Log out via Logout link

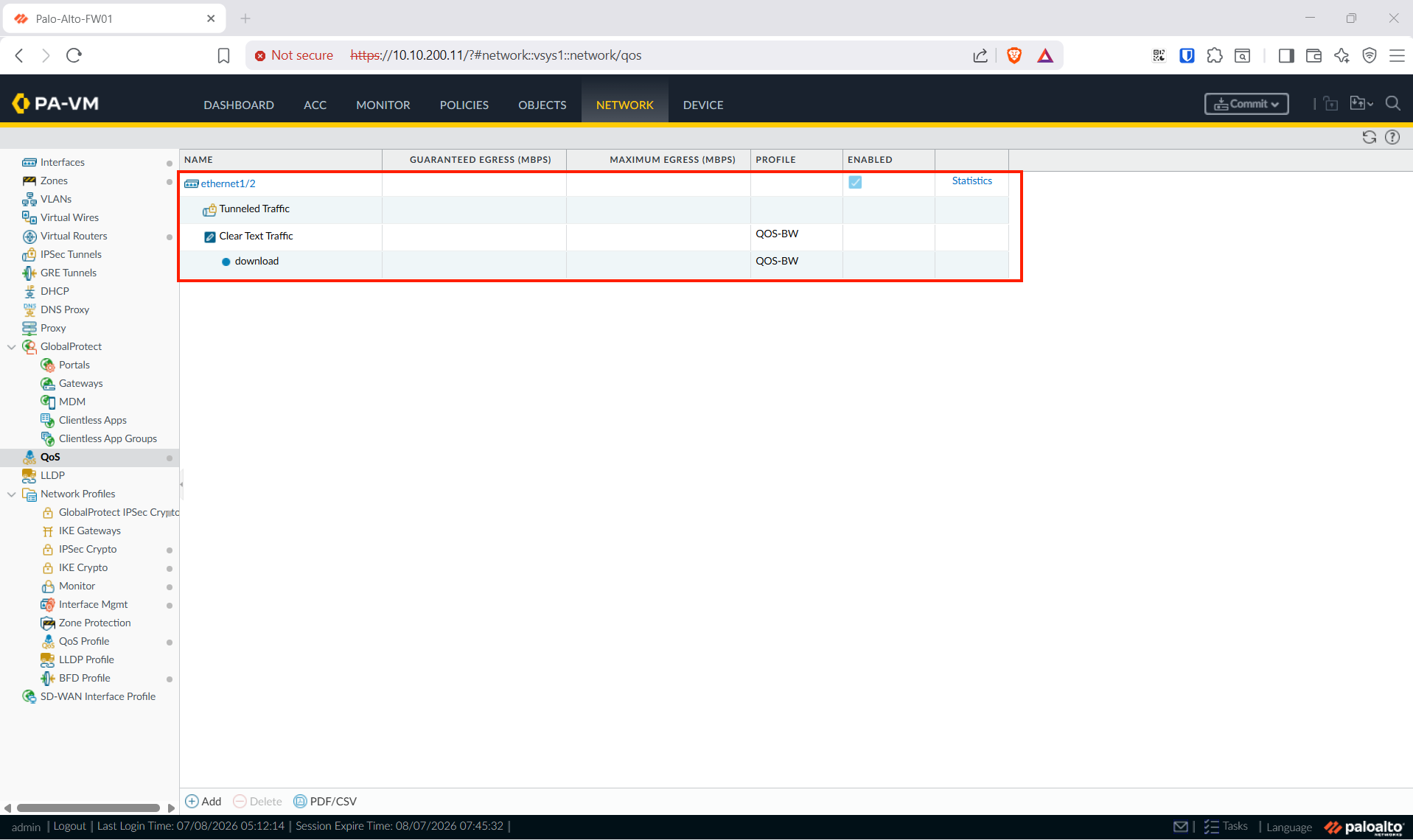pyautogui.click(x=69, y=826)
